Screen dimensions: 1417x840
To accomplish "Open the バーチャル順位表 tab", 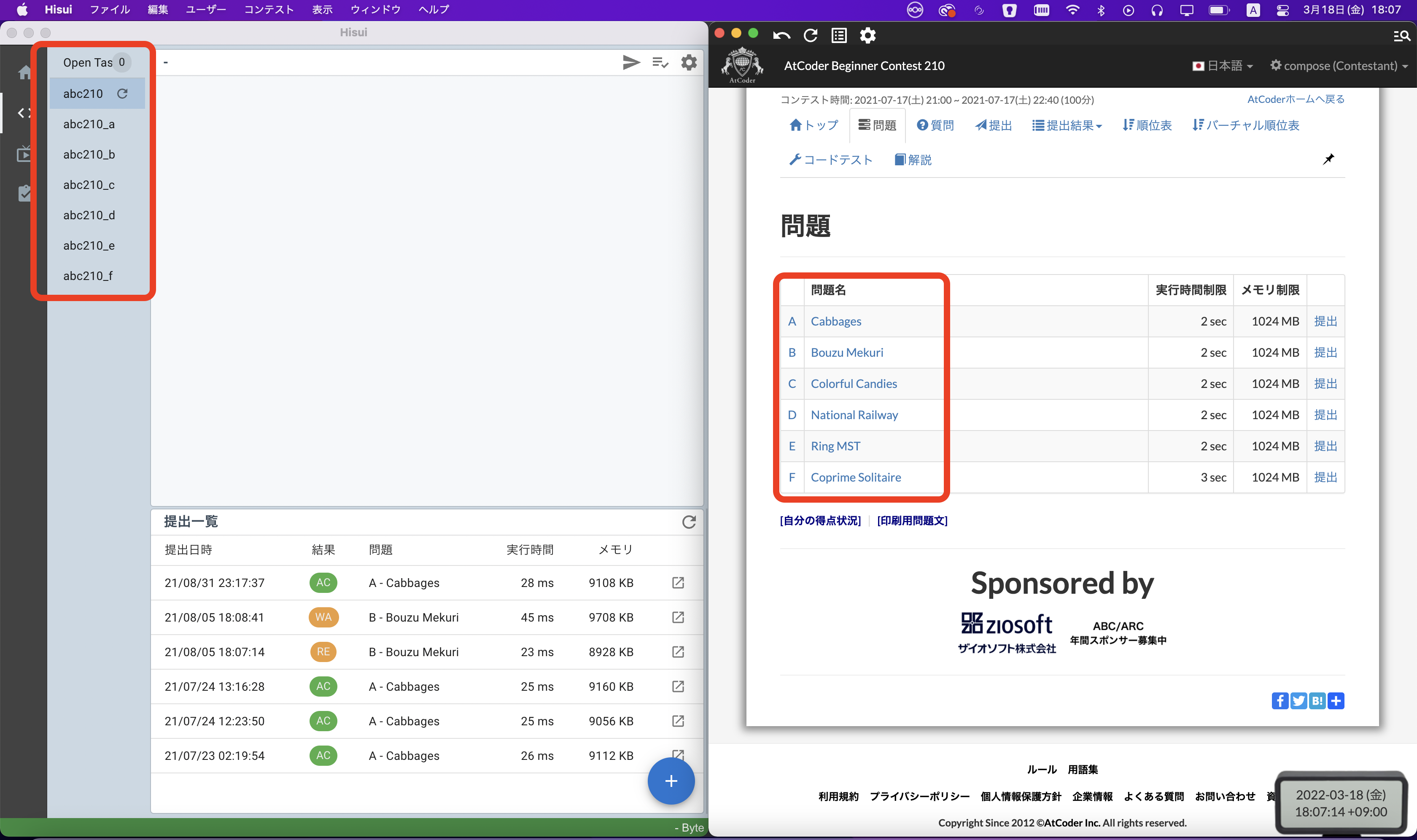I will pyautogui.click(x=1245, y=125).
